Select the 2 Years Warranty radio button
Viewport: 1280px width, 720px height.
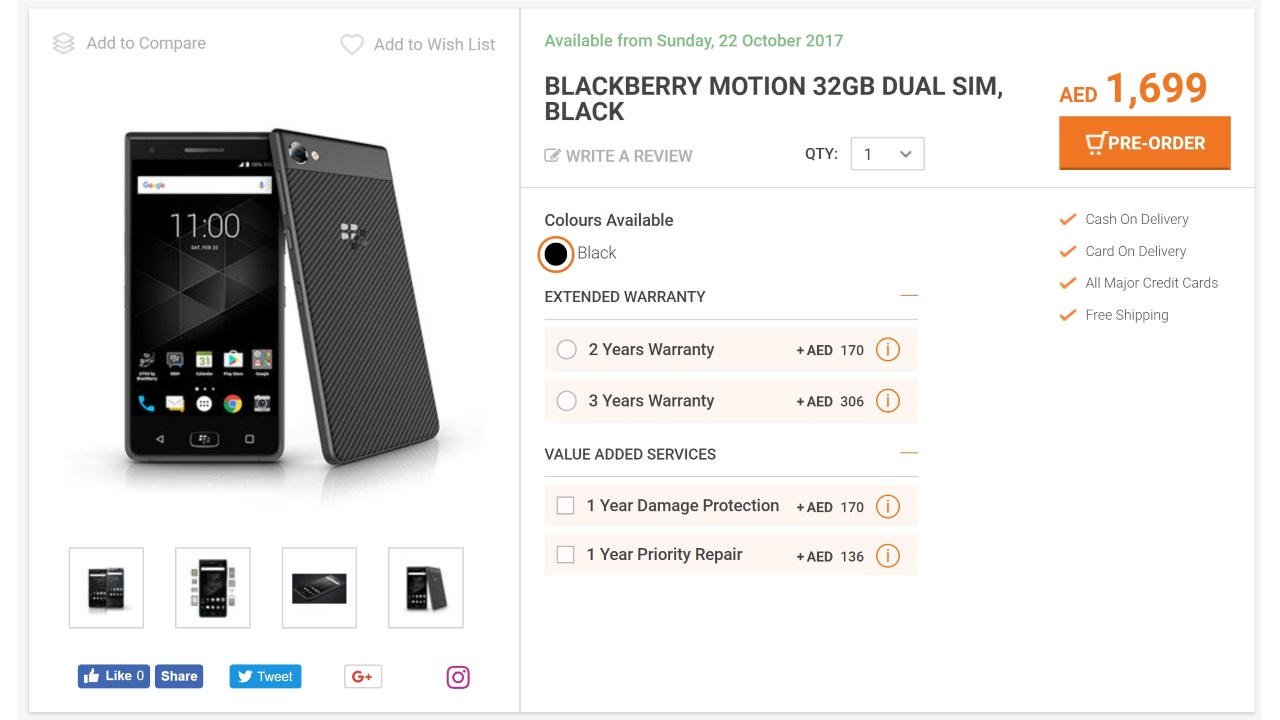pyautogui.click(x=566, y=350)
